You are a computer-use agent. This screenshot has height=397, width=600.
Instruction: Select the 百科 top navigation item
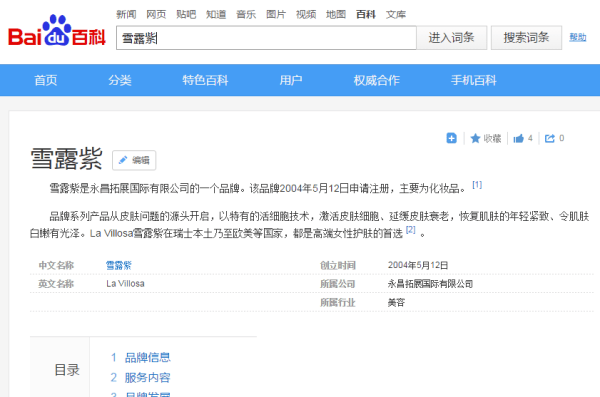[x=365, y=15]
